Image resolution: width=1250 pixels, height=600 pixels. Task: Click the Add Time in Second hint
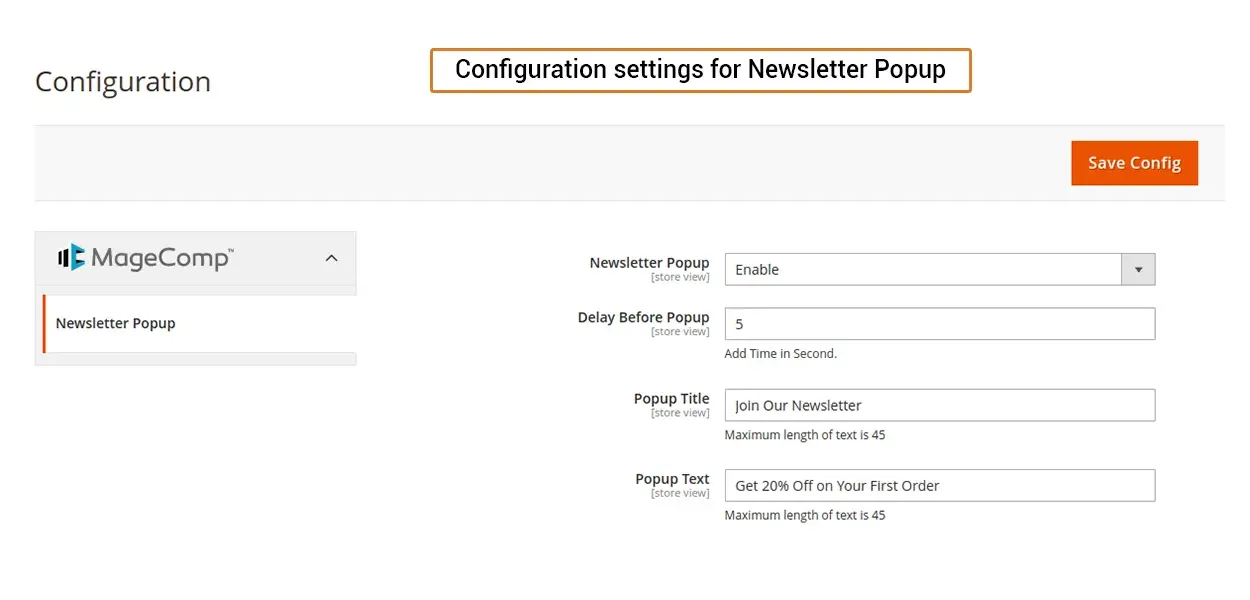(x=780, y=354)
